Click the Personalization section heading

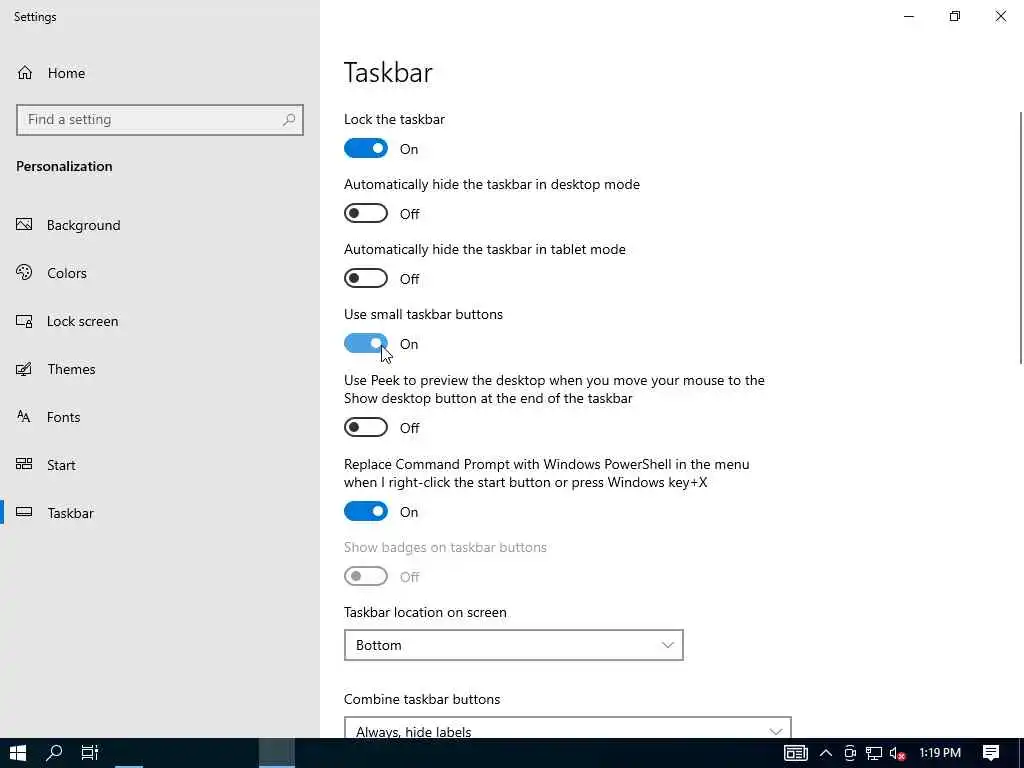[64, 167]
